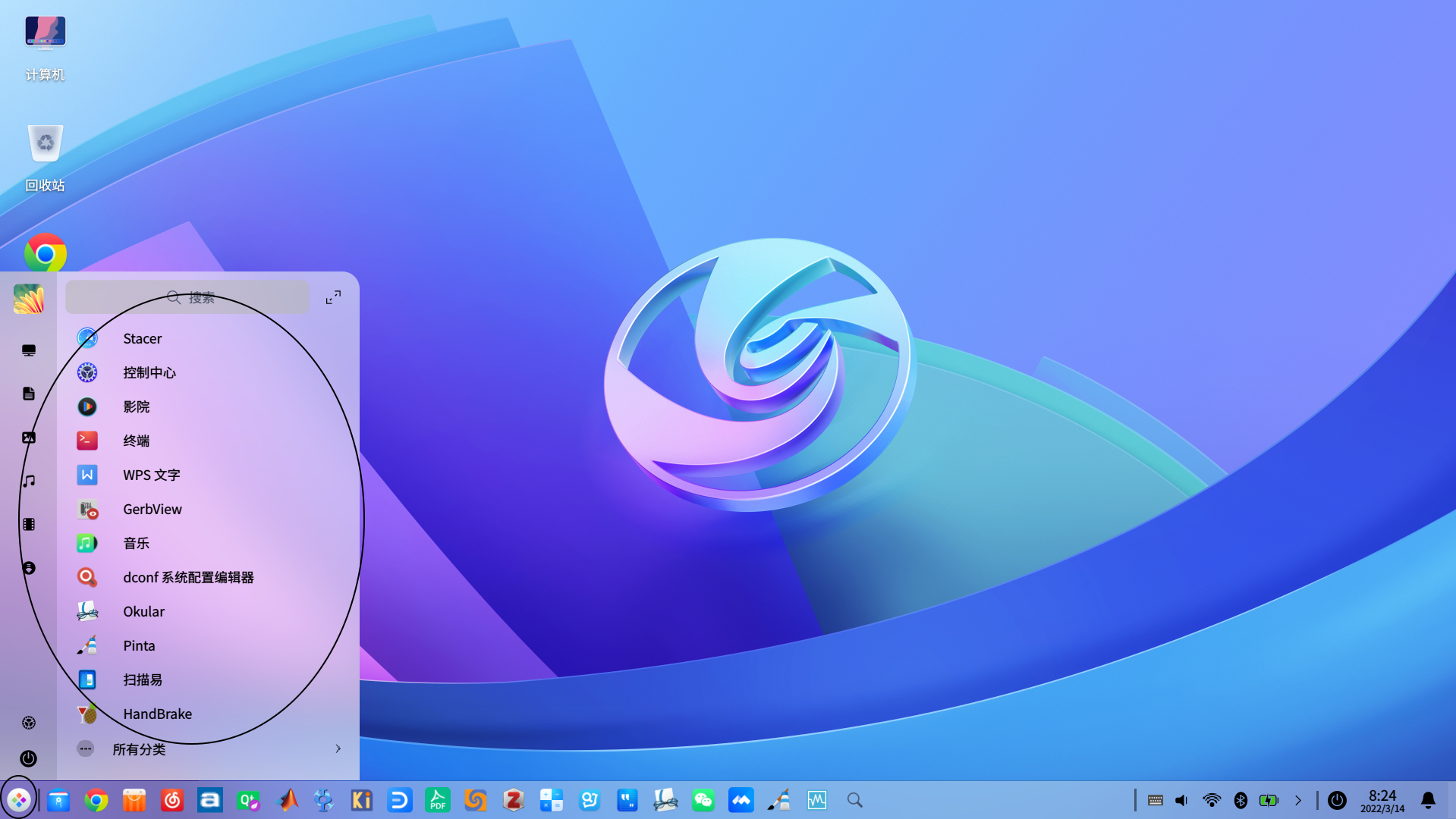Launch WeChat from the taskbar
Viewport: 1456px width, 819px height.
coord(703,800)
